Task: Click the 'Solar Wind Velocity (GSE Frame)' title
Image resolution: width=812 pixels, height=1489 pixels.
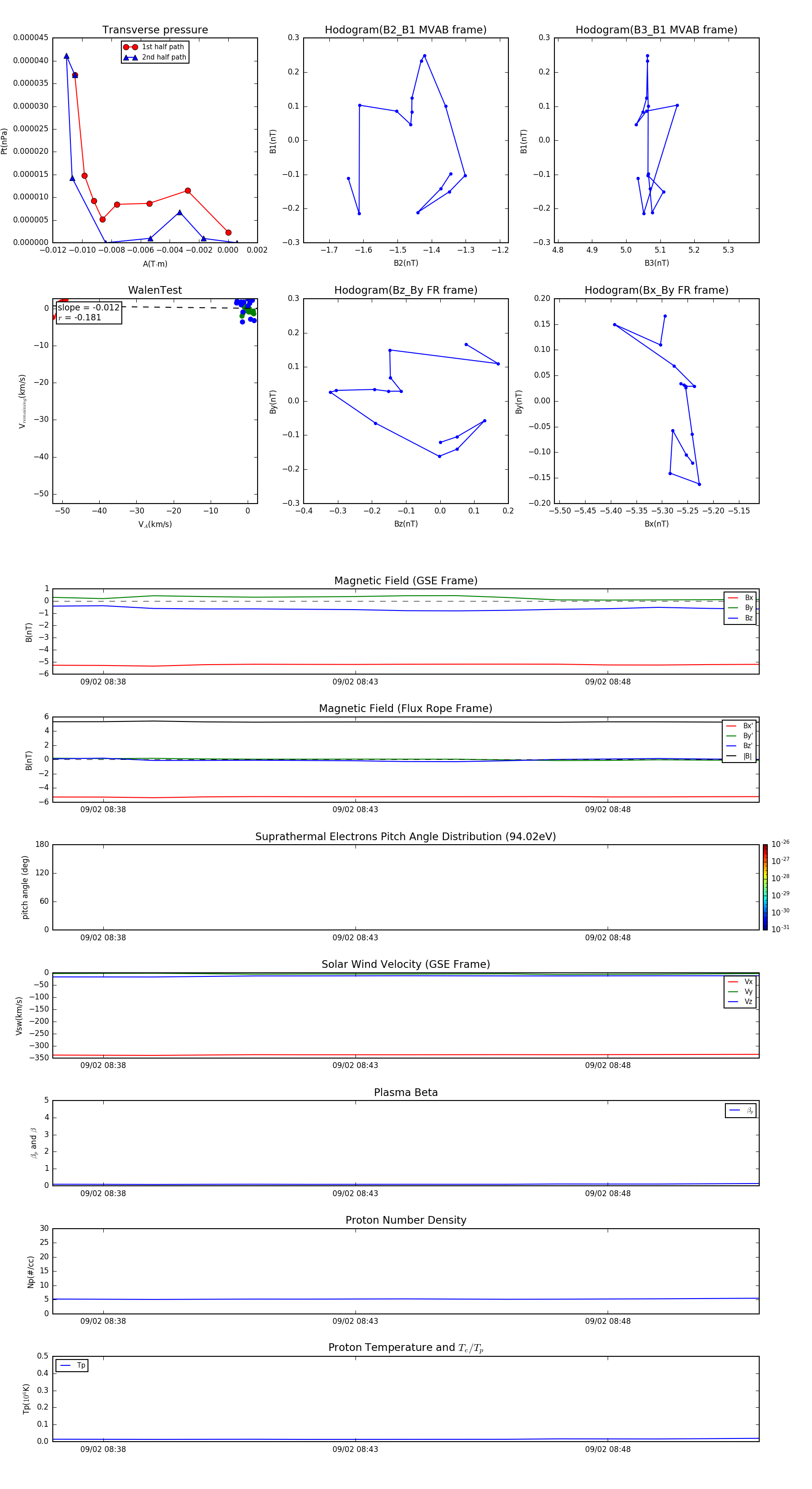Action: (406, 964)
